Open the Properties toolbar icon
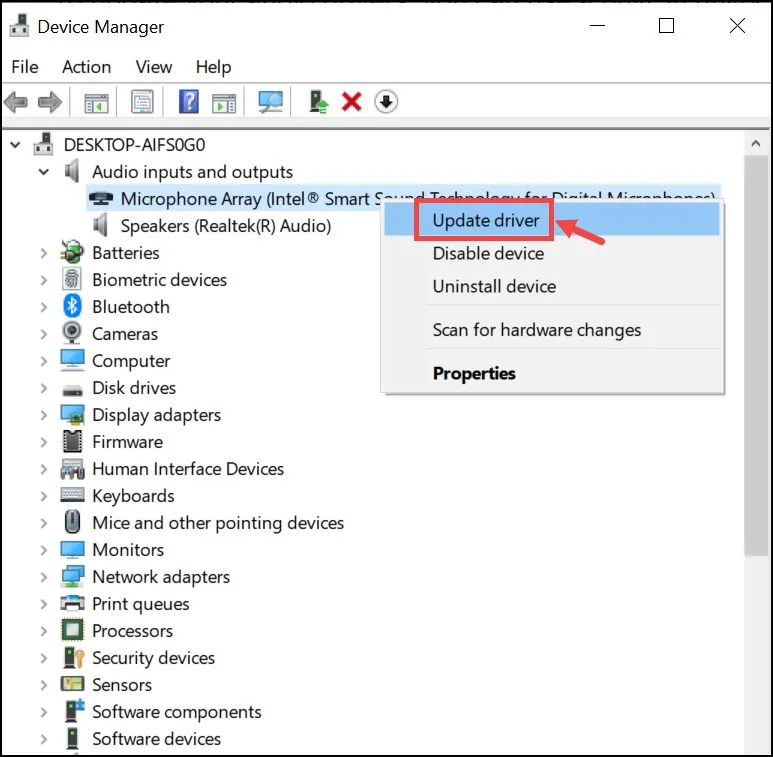 click(x=142, y=102)
